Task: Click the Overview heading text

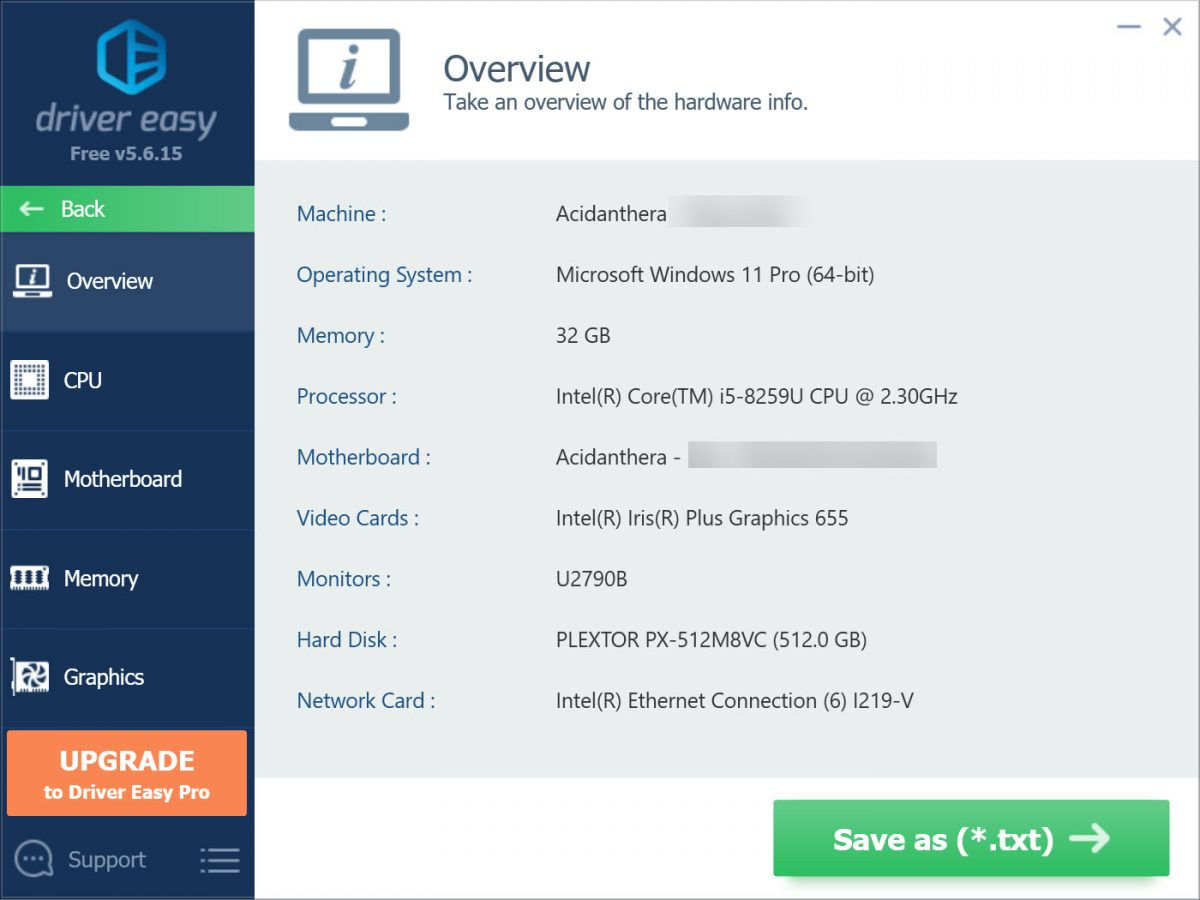Action: 517,69
